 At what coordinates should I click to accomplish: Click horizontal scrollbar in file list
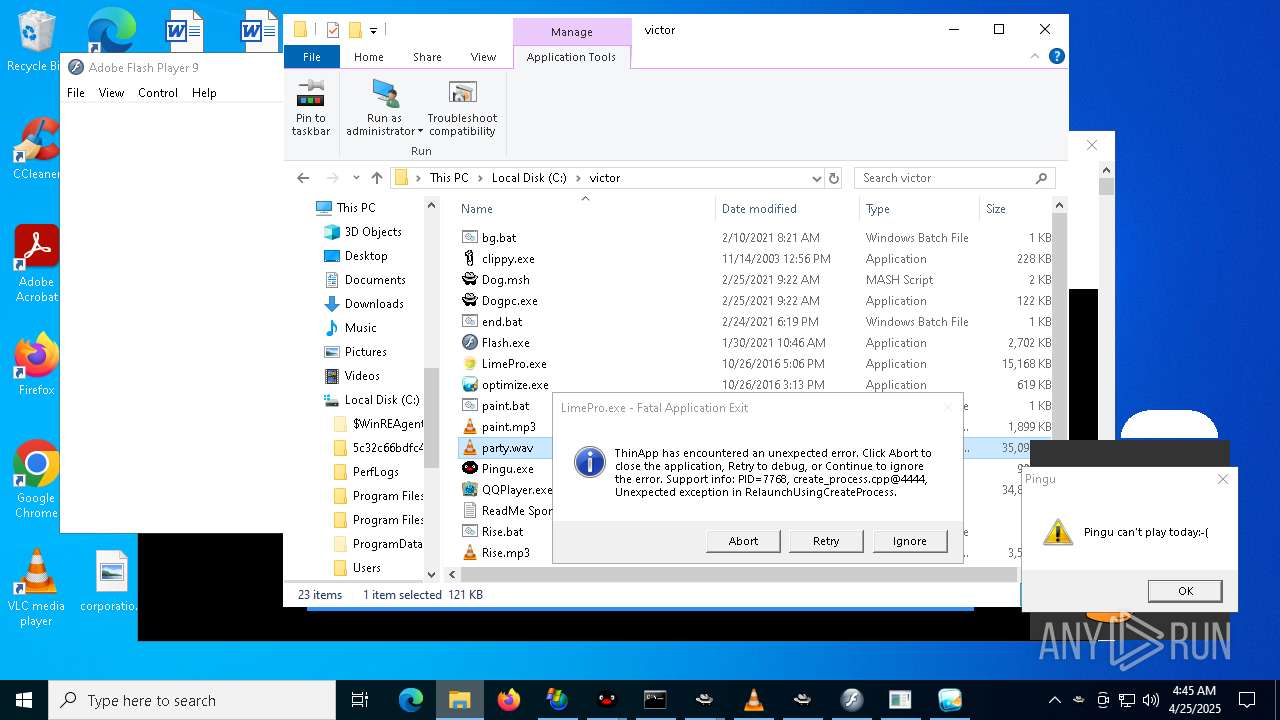(x=738, y=575)
